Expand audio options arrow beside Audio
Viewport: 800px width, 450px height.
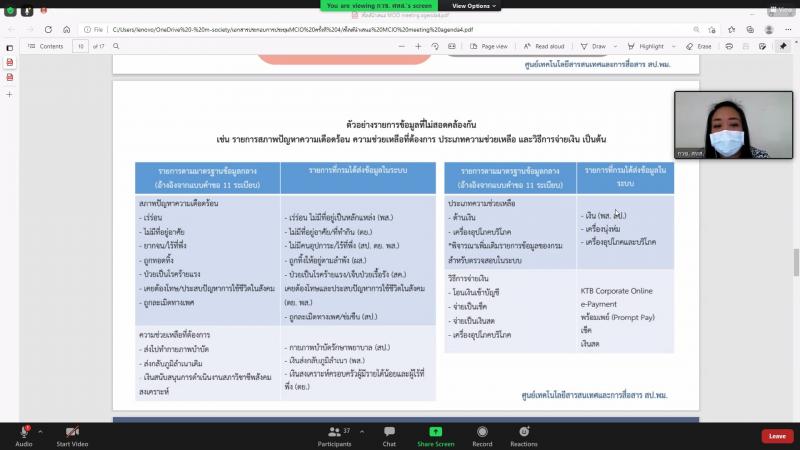[x=40, y=432]
